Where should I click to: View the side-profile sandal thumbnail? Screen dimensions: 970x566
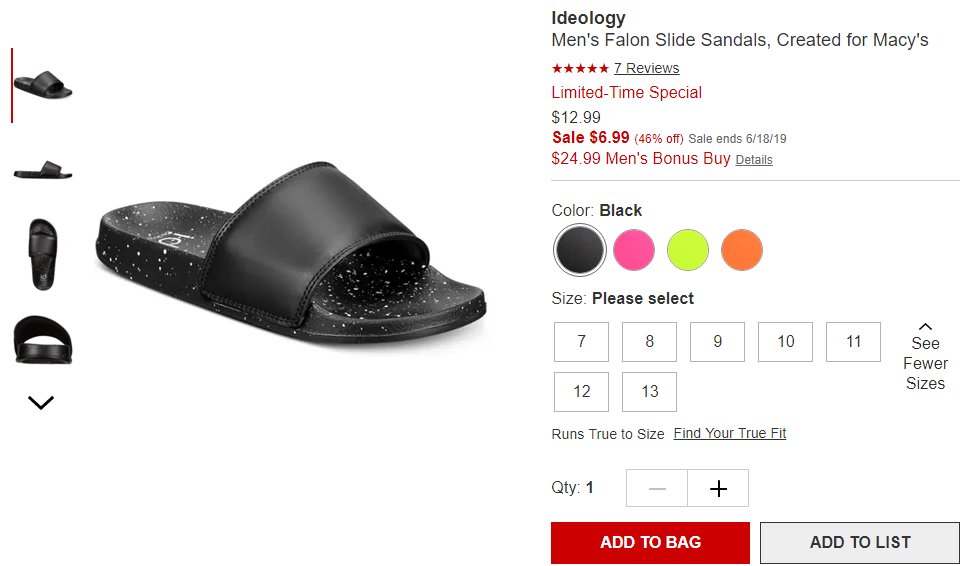point(43,169)
